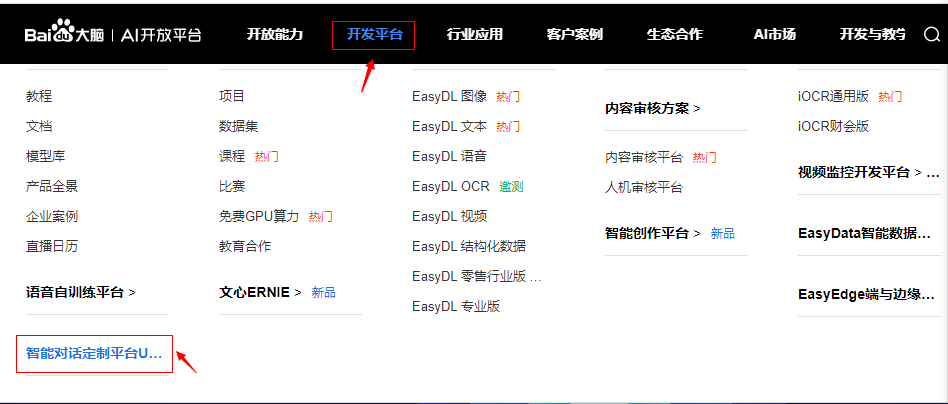Viewport: 948px width, 404px height.
Task: Open EasyDL 文本
Action: click(x=449, y=126)
